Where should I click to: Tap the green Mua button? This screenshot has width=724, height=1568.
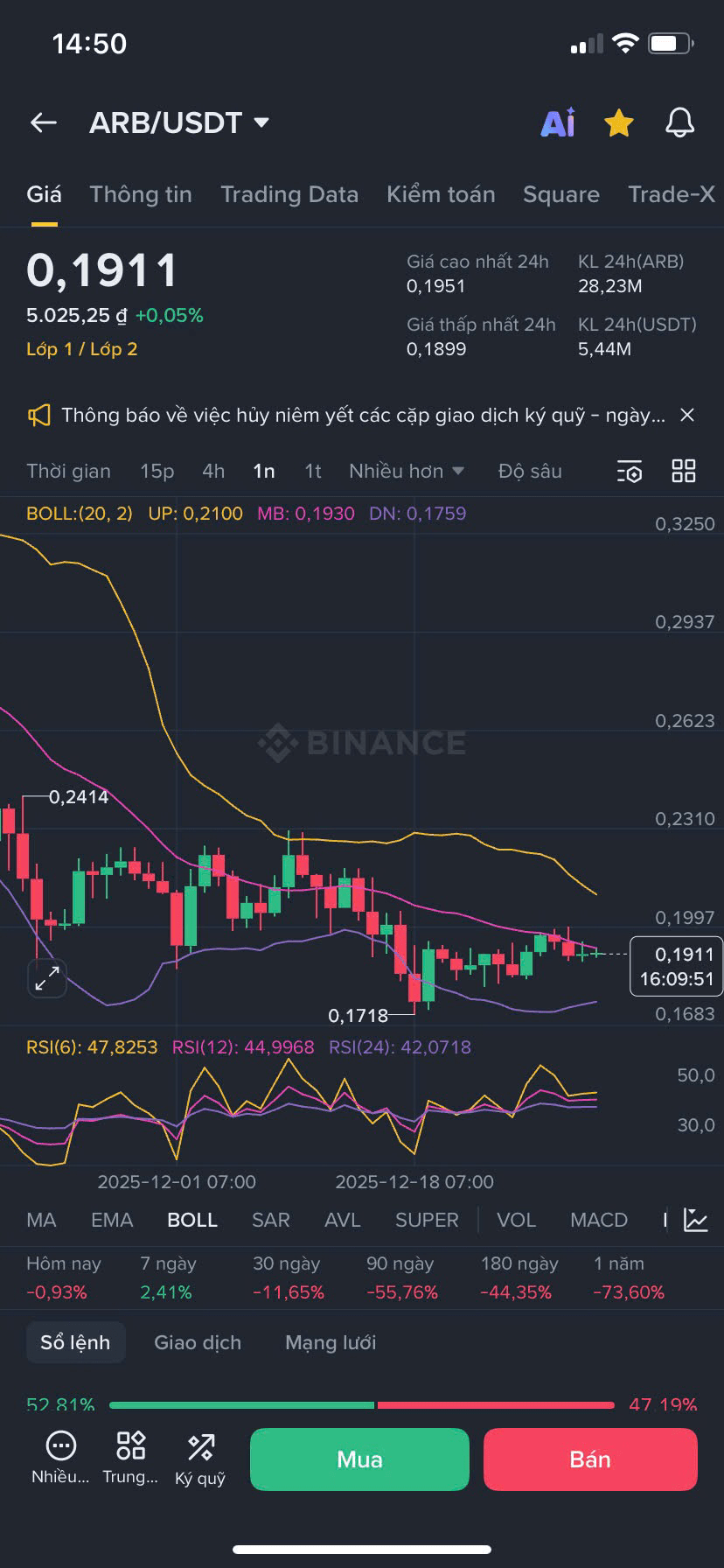pos(359,1459)
